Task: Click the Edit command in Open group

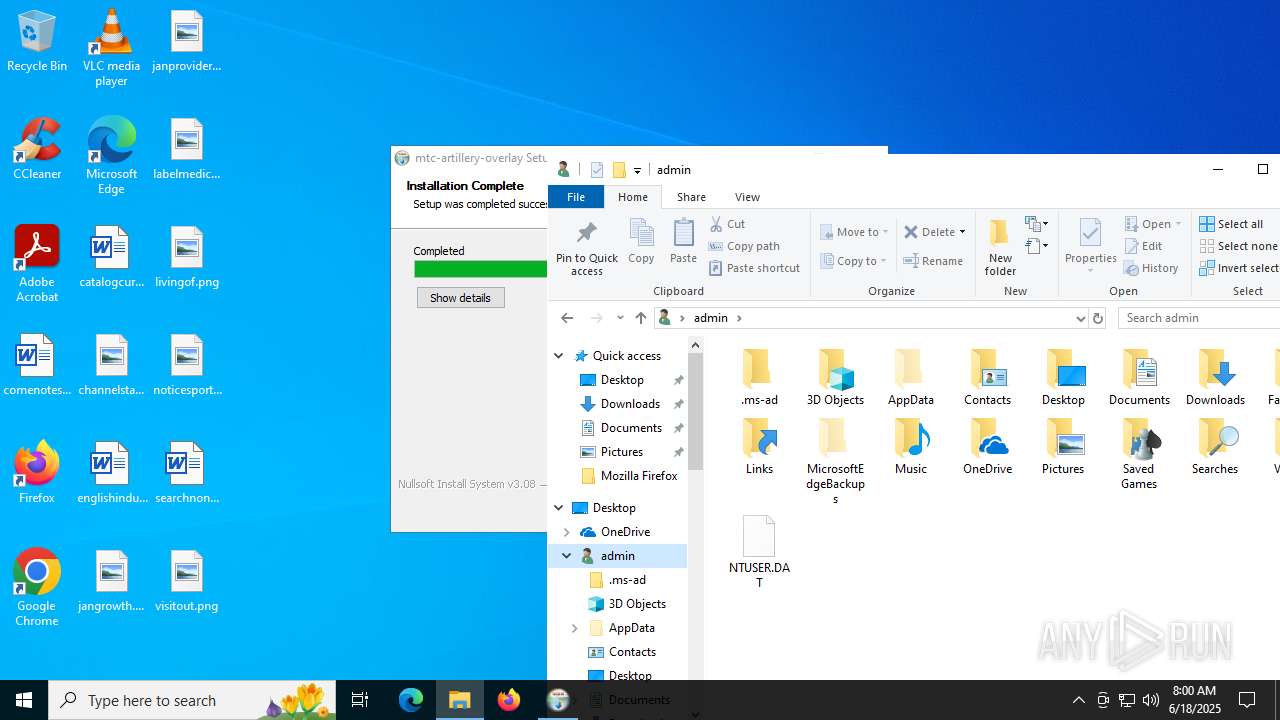Action: click(1144, 246)
